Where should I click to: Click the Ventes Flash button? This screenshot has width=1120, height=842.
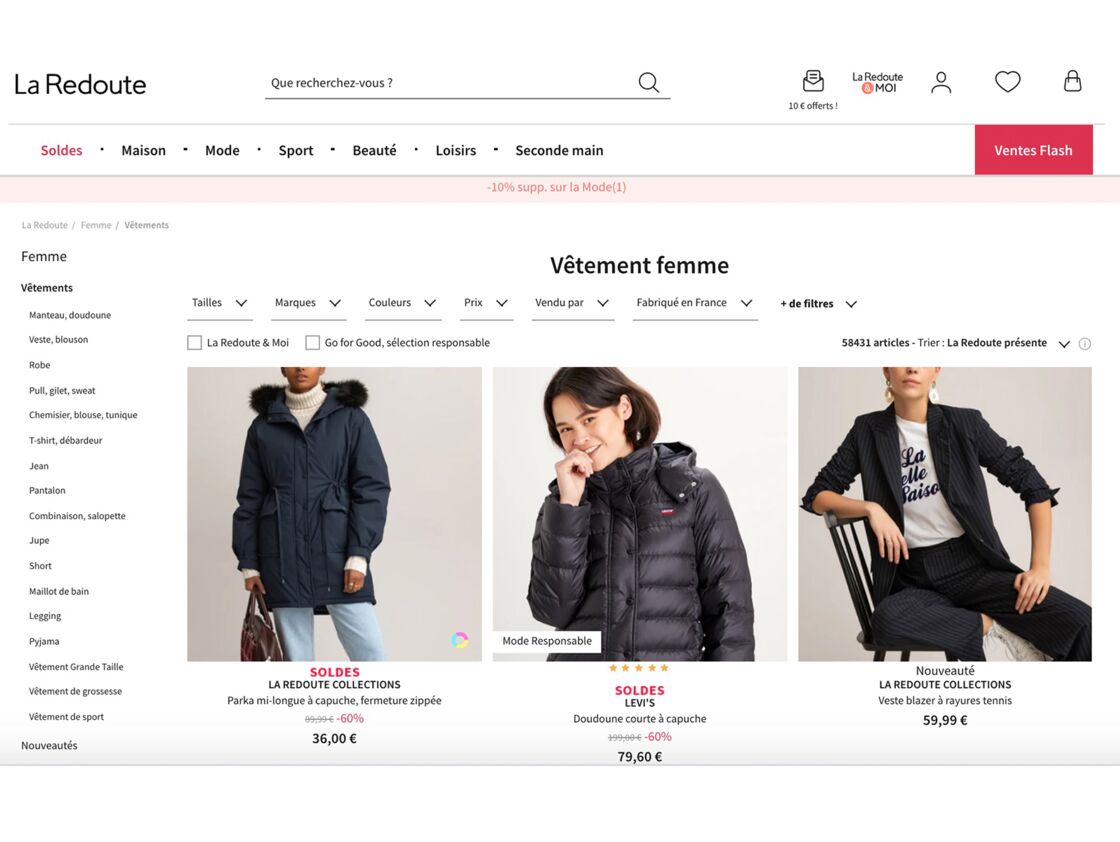coord(1034,150)
